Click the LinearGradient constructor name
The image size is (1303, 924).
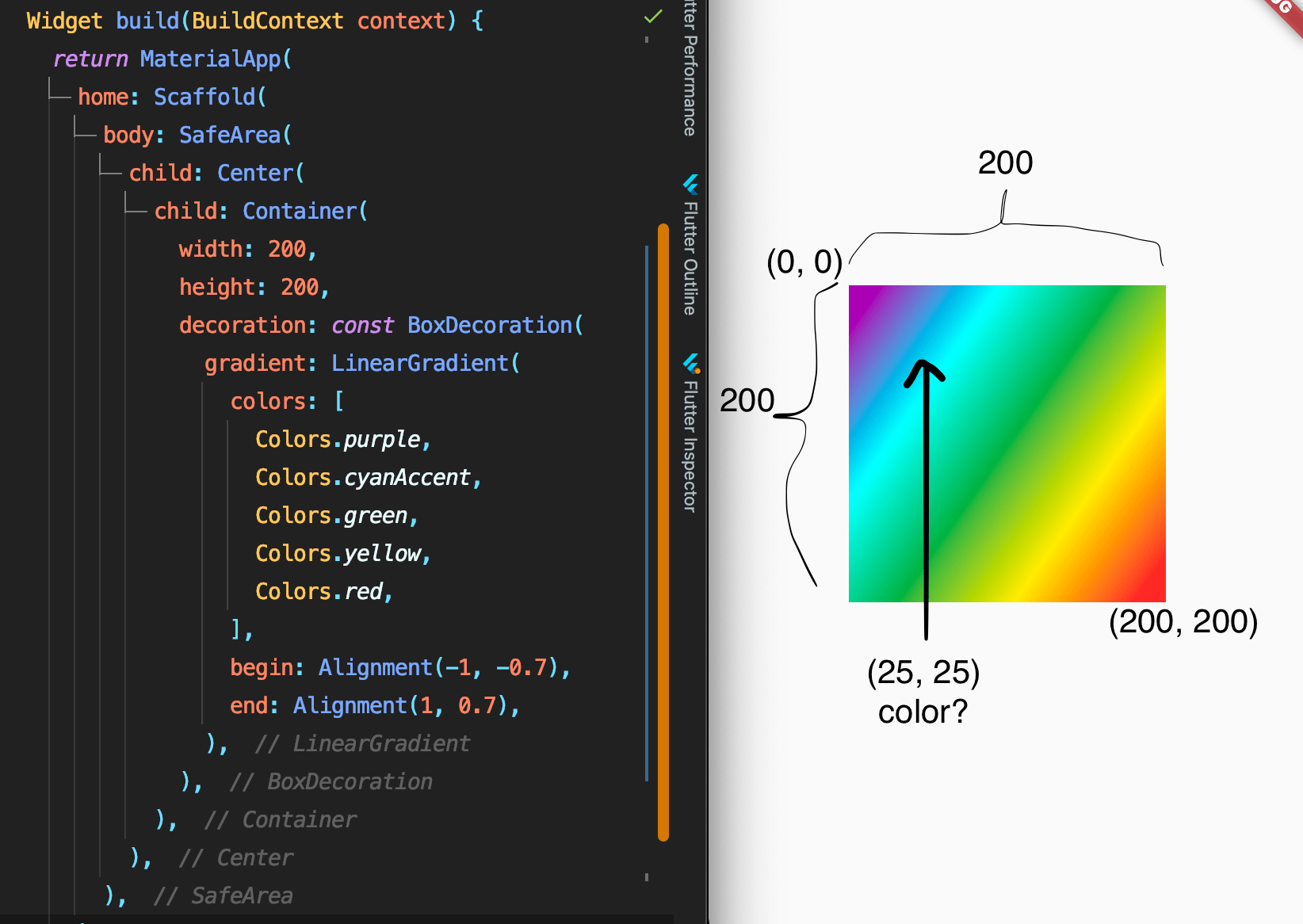click(422, 363)
